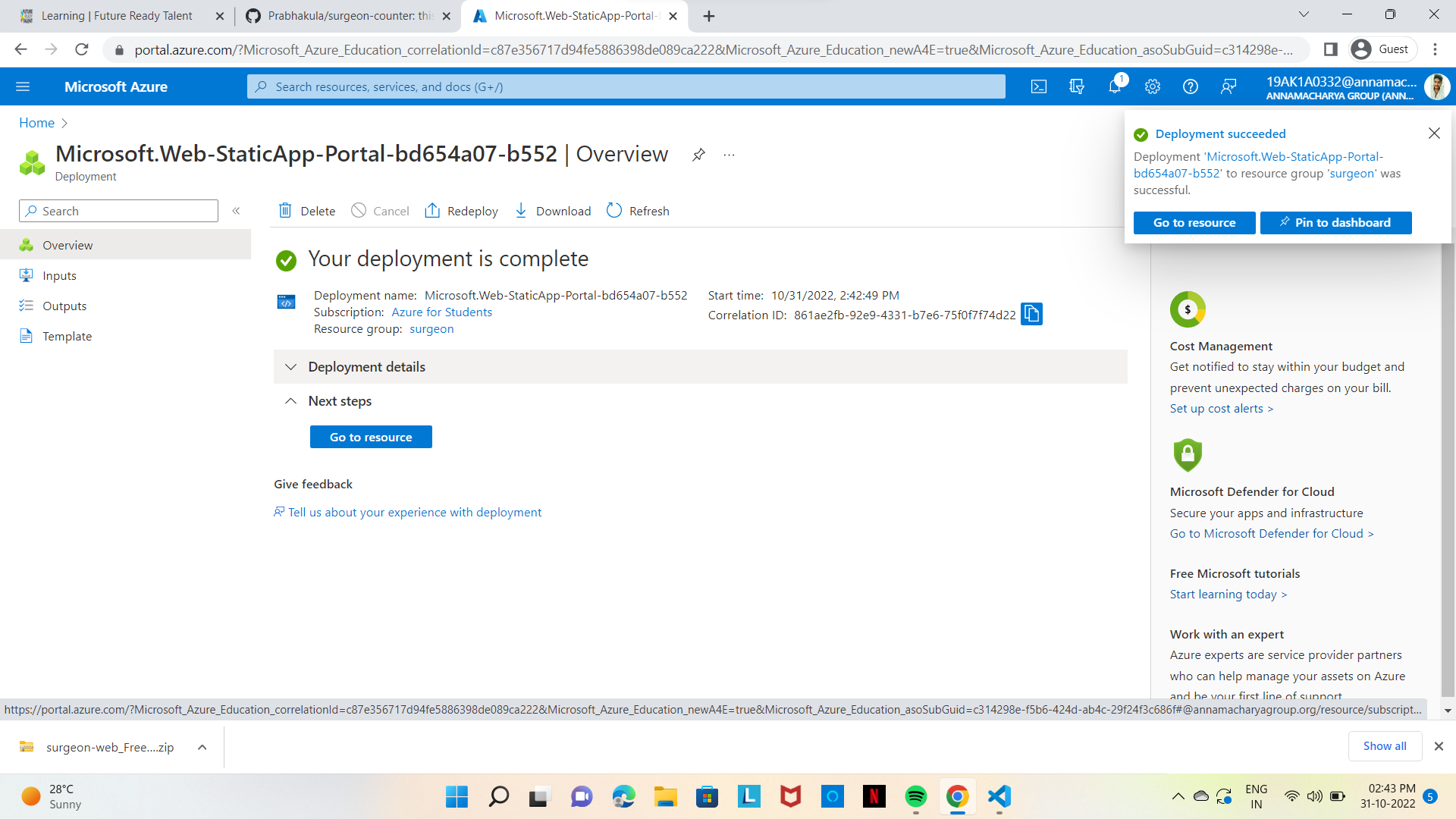Select Template in the sidebar
This screenshot has width=1456, height=819.
[x=67, y=336]
